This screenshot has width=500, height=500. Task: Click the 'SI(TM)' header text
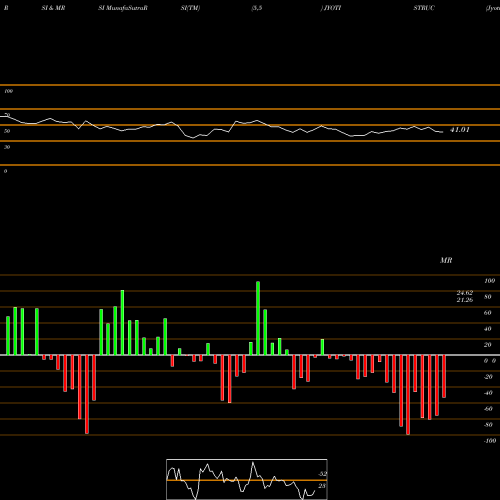point(190,8)
